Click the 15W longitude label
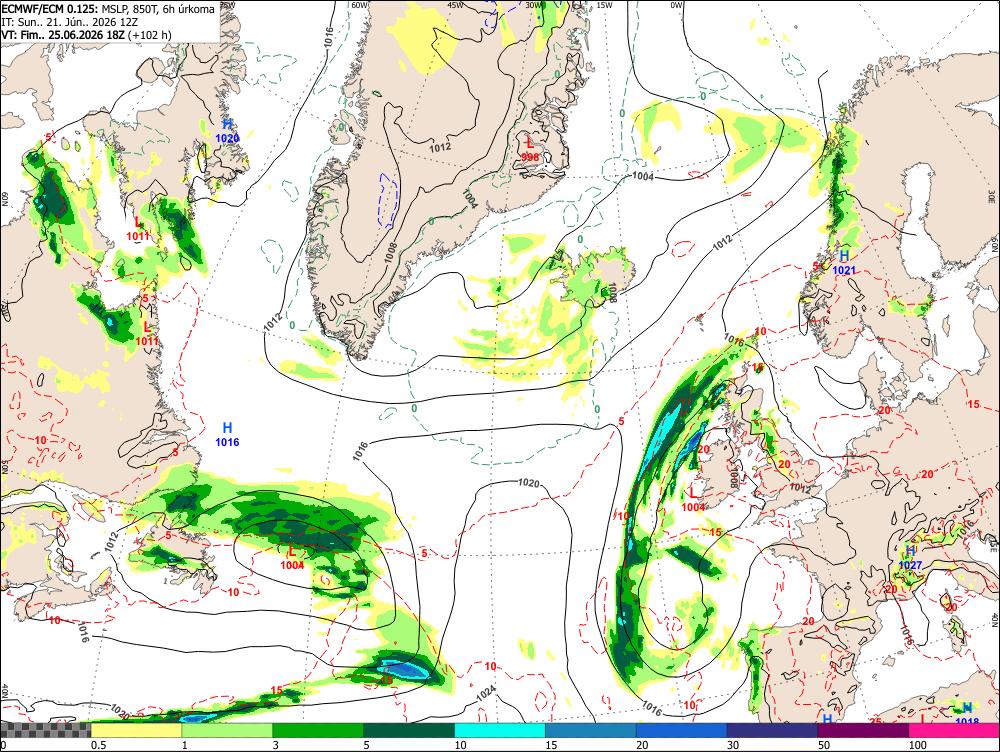 pos(604,5)
